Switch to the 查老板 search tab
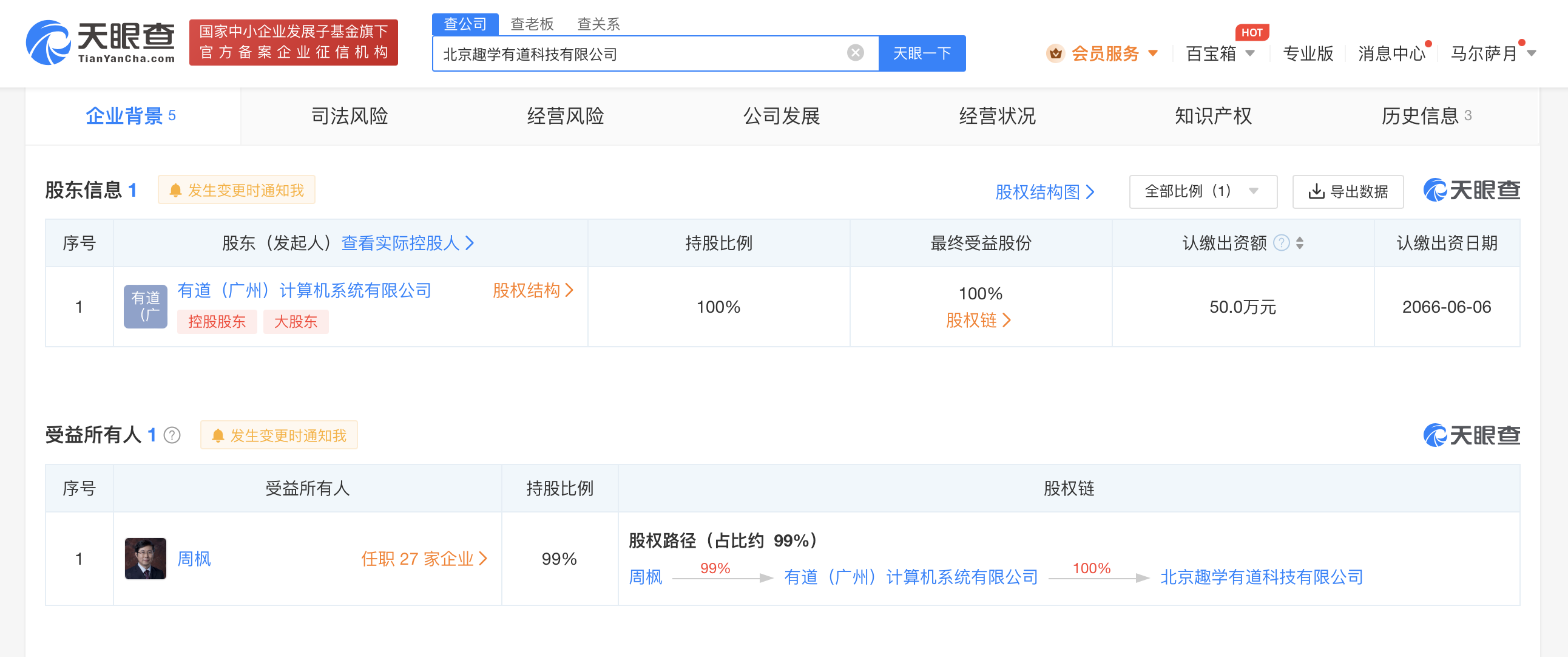This screenshot has height=657, width=1568. point(532,24)
